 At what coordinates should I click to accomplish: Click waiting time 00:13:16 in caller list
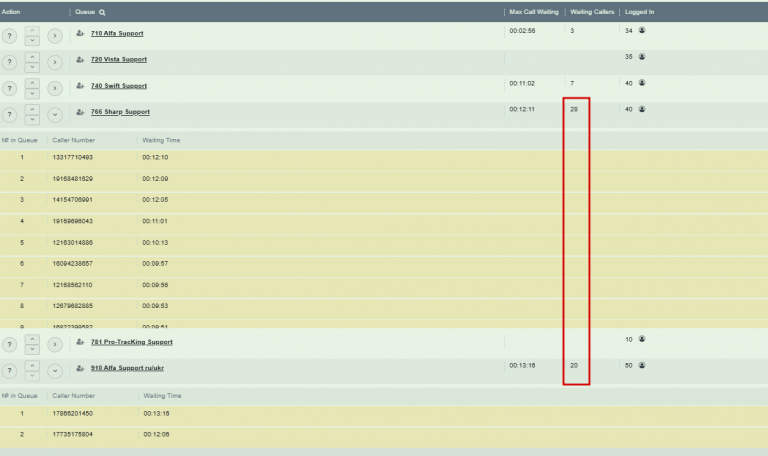point(156,413)
